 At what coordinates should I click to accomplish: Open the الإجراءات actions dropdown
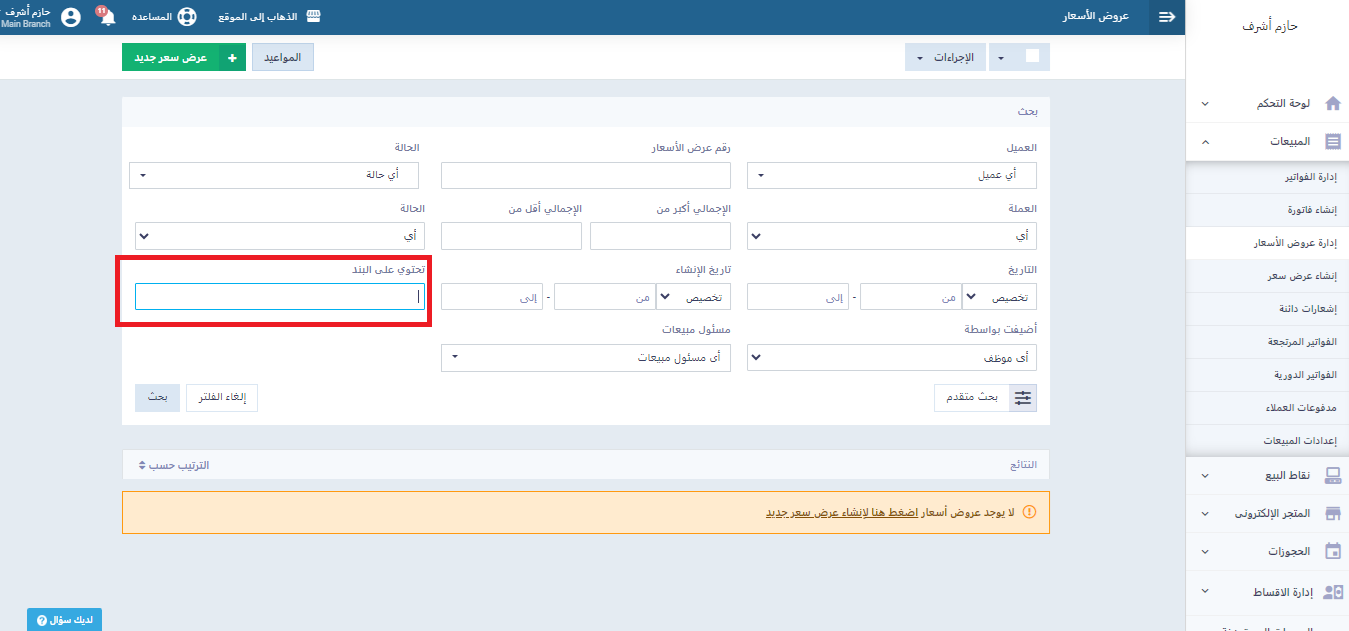(945, 58)
